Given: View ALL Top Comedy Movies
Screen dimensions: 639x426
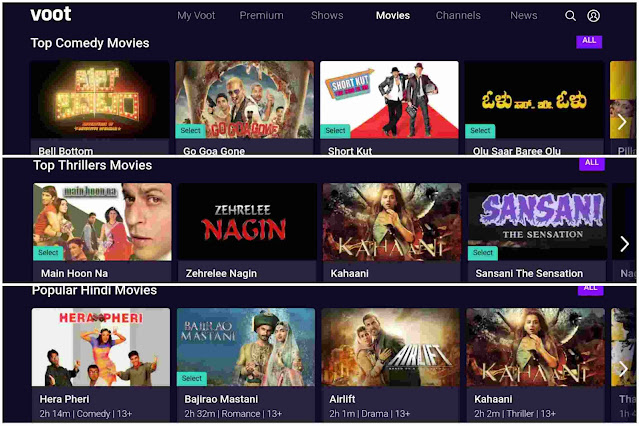Looking at the screenshot, I should [589, 41].
